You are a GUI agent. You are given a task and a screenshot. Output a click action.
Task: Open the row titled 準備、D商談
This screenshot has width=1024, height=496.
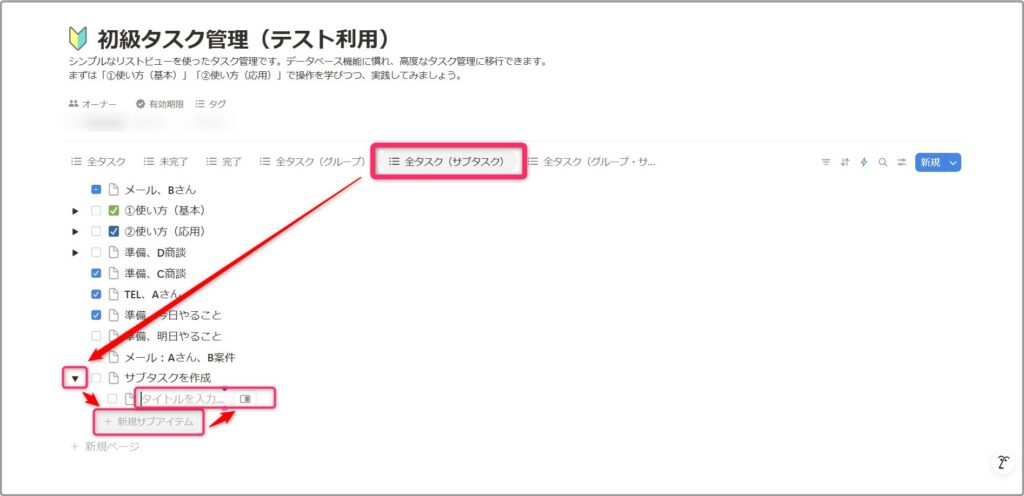coord(155,253)
